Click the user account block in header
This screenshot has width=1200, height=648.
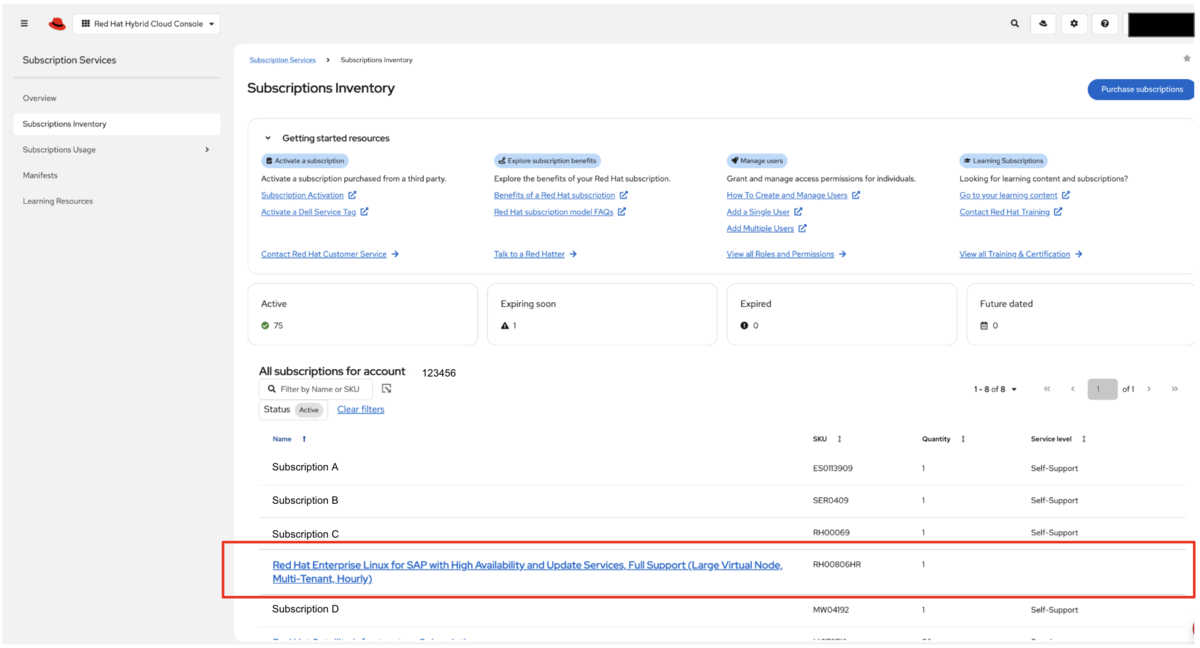1161,24
